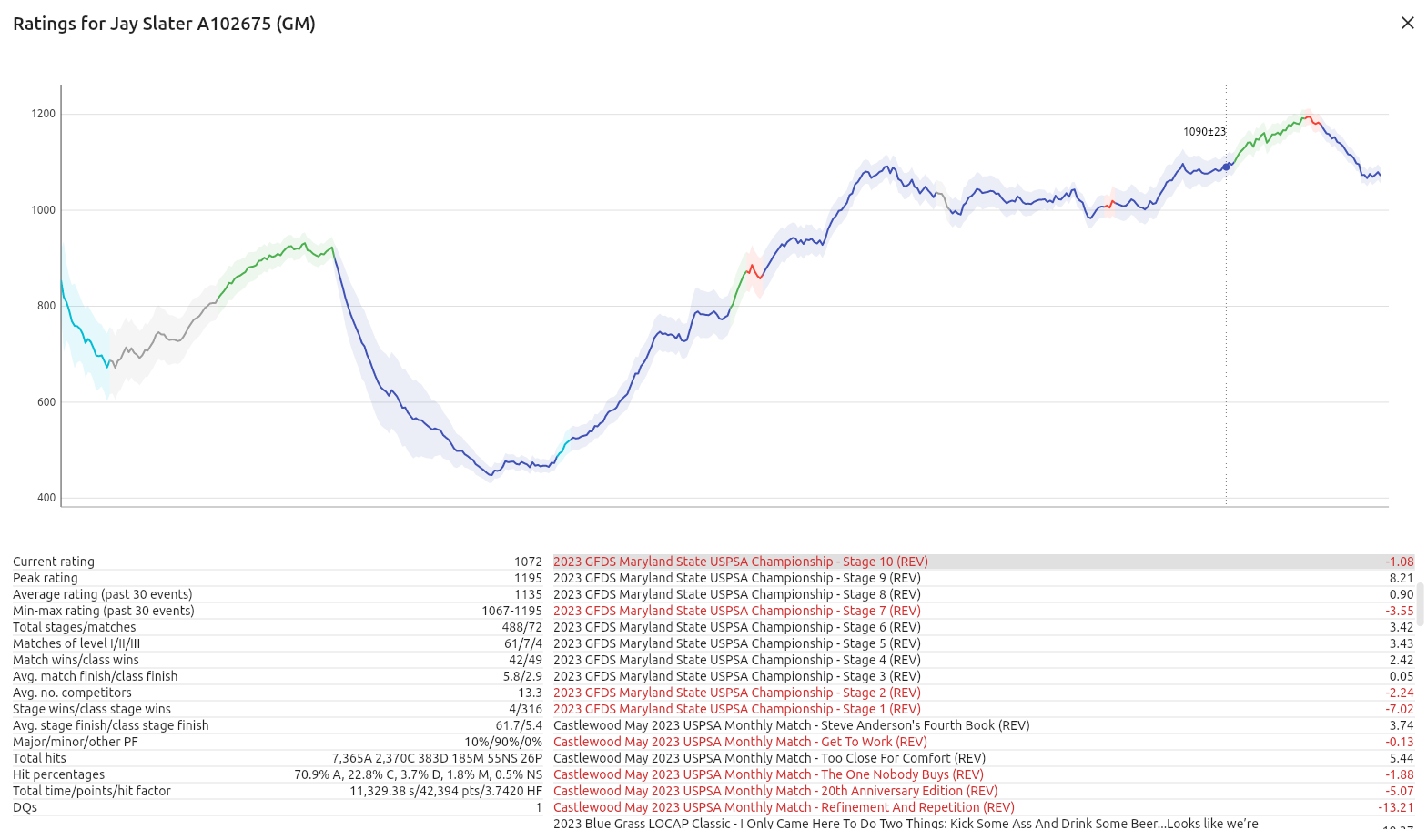Click the Major/minor/other PF row
This screenshot has width=1427, height=840.
click(x=278, y=742)
